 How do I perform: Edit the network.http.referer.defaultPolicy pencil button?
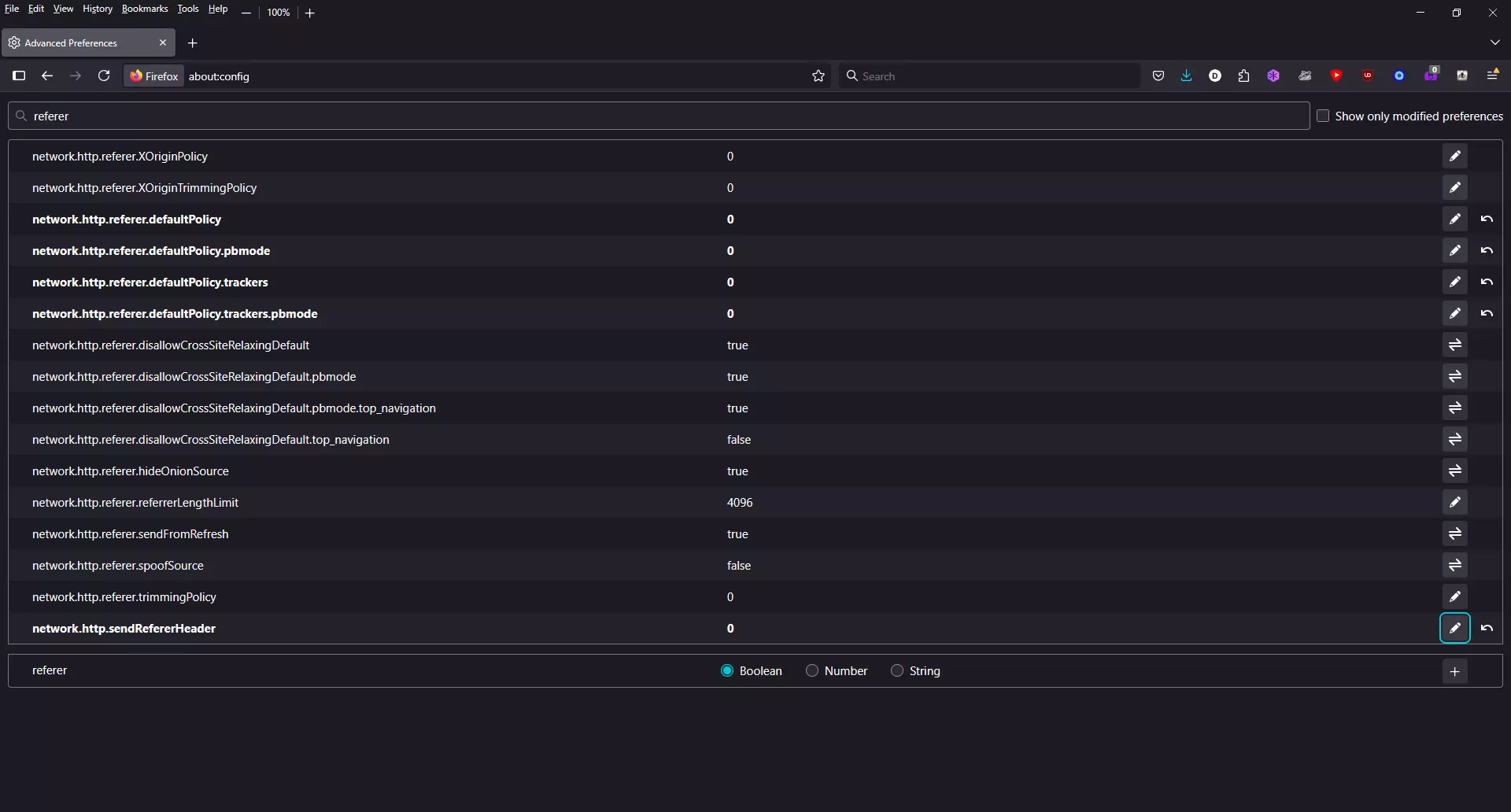point(1454,219)
